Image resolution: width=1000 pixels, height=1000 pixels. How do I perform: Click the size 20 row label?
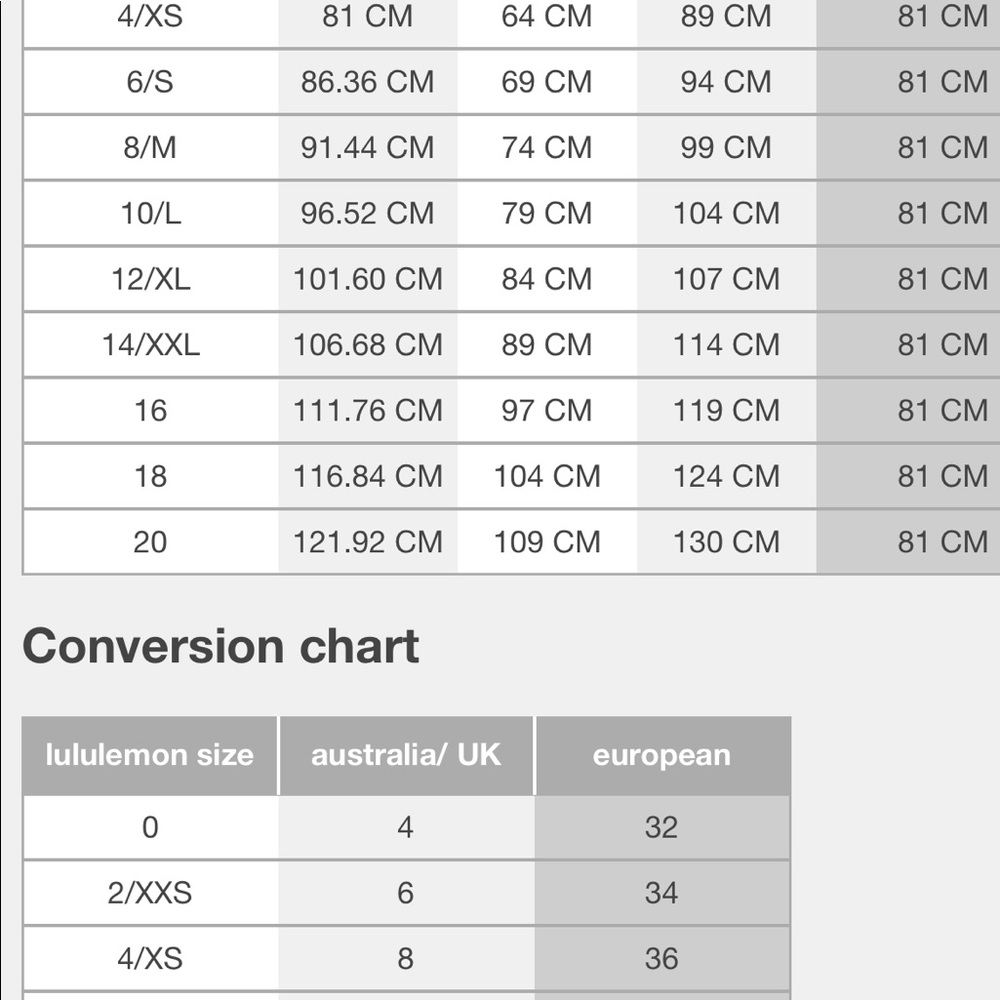(x=151, y=542)
